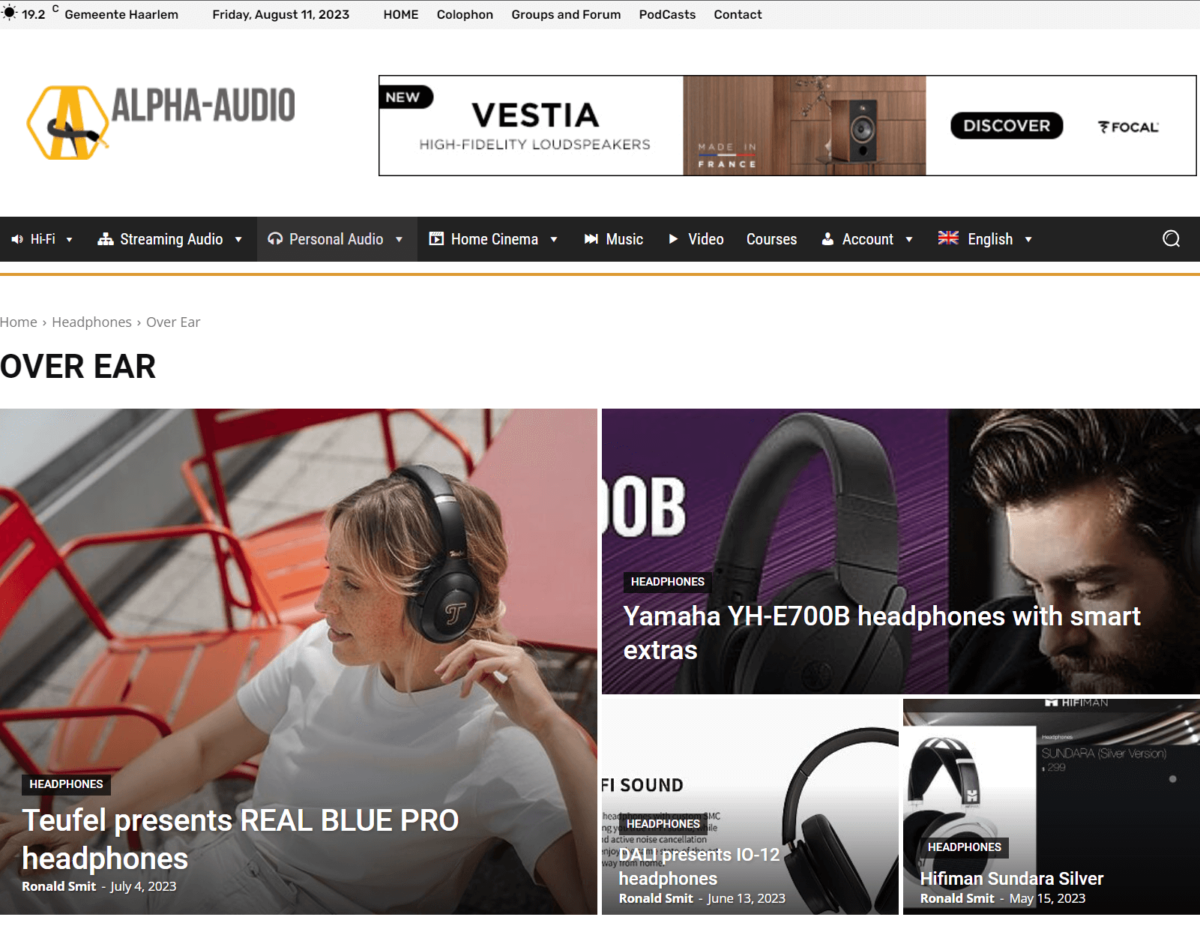
Task: Click the Hi-Fi speaker icon
Action: click(17, 239)
